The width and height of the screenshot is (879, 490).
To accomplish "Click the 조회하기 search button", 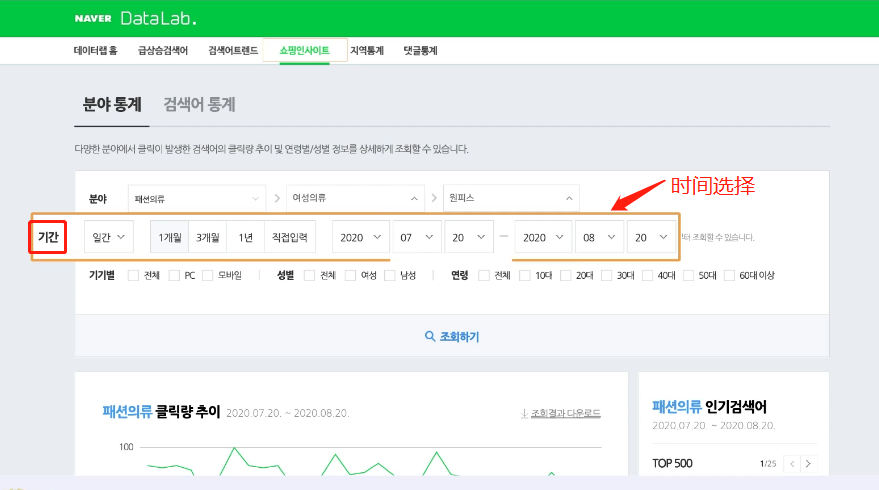I will 452,336.
